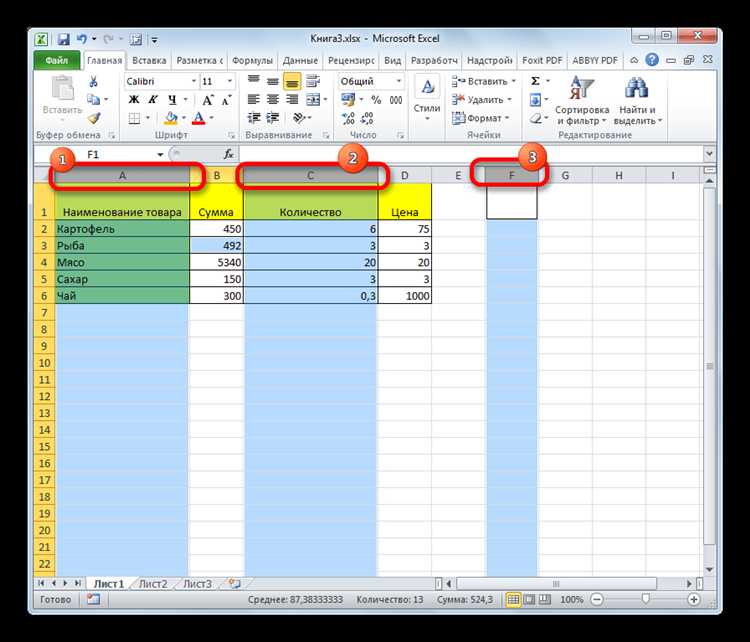The image size is (750, 642).
Task: Click zoom in plus button
Action: pyautogui.click(x=694, y=599)
